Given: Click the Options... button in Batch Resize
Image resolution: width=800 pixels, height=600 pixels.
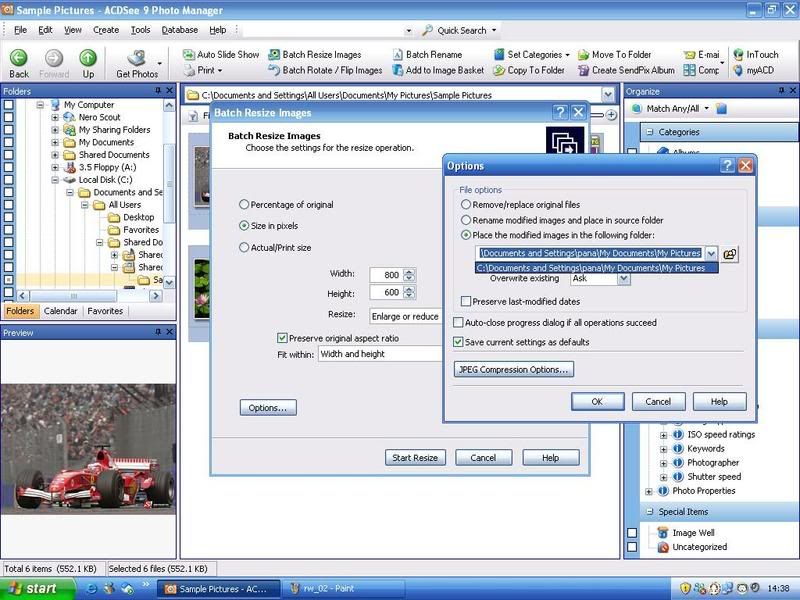Looking at the screenshot, I should click(x=268, y=408).
